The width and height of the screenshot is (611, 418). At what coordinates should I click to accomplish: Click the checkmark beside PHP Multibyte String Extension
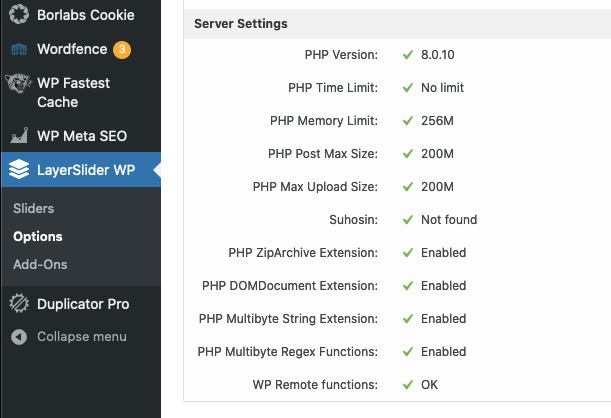pyautogui.click(x=408, y=319)
